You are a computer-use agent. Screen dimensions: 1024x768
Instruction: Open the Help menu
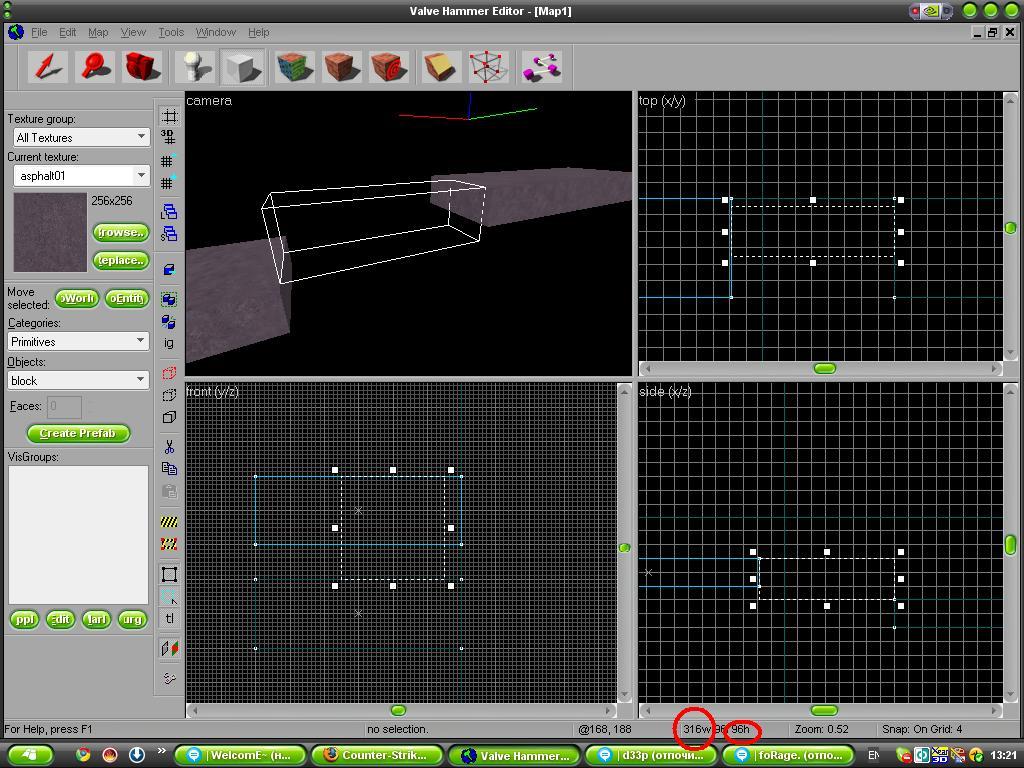[x=259, y=32]
